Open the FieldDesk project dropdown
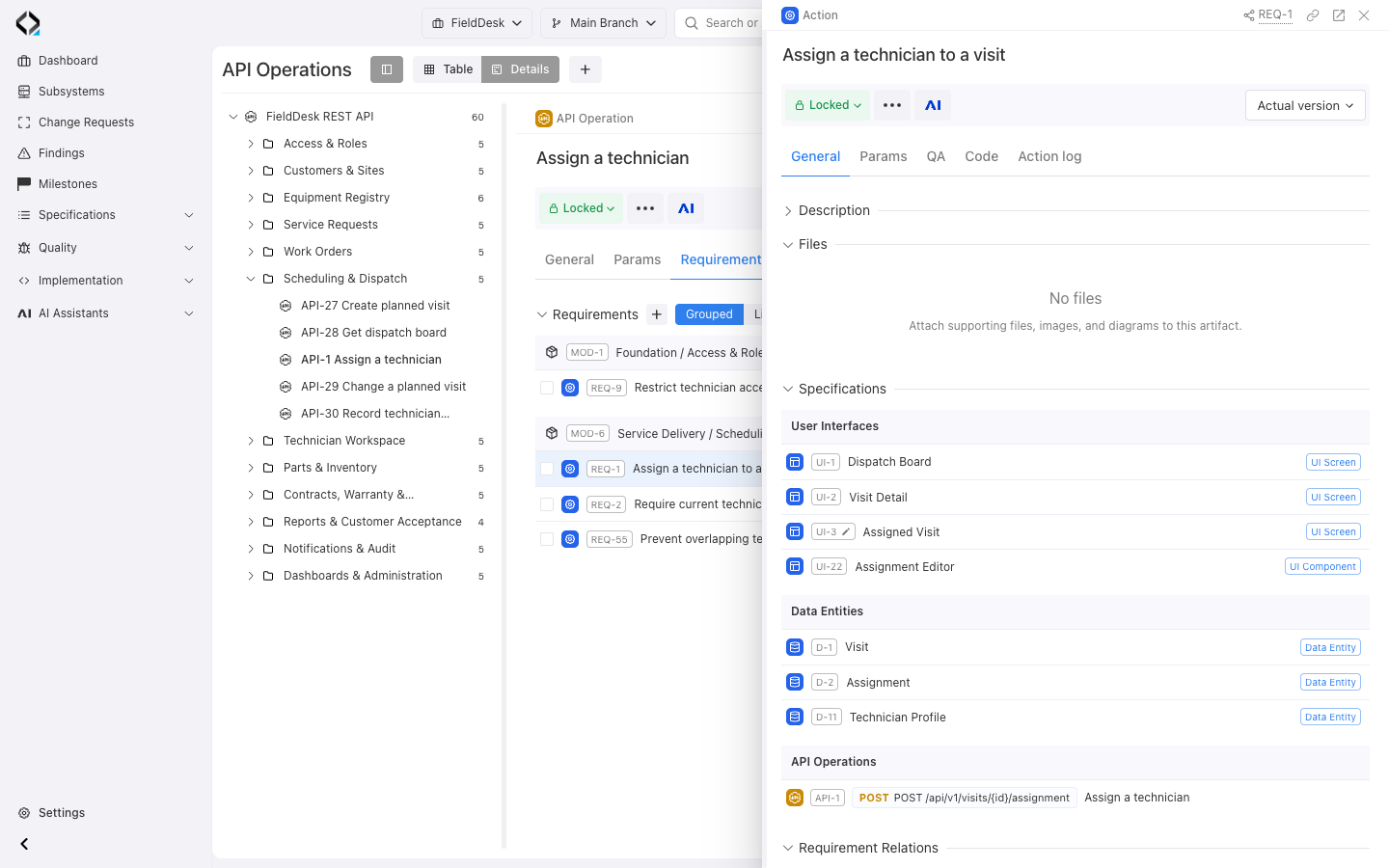Screen dimensions: 1389x868 (x=477, y=23)
